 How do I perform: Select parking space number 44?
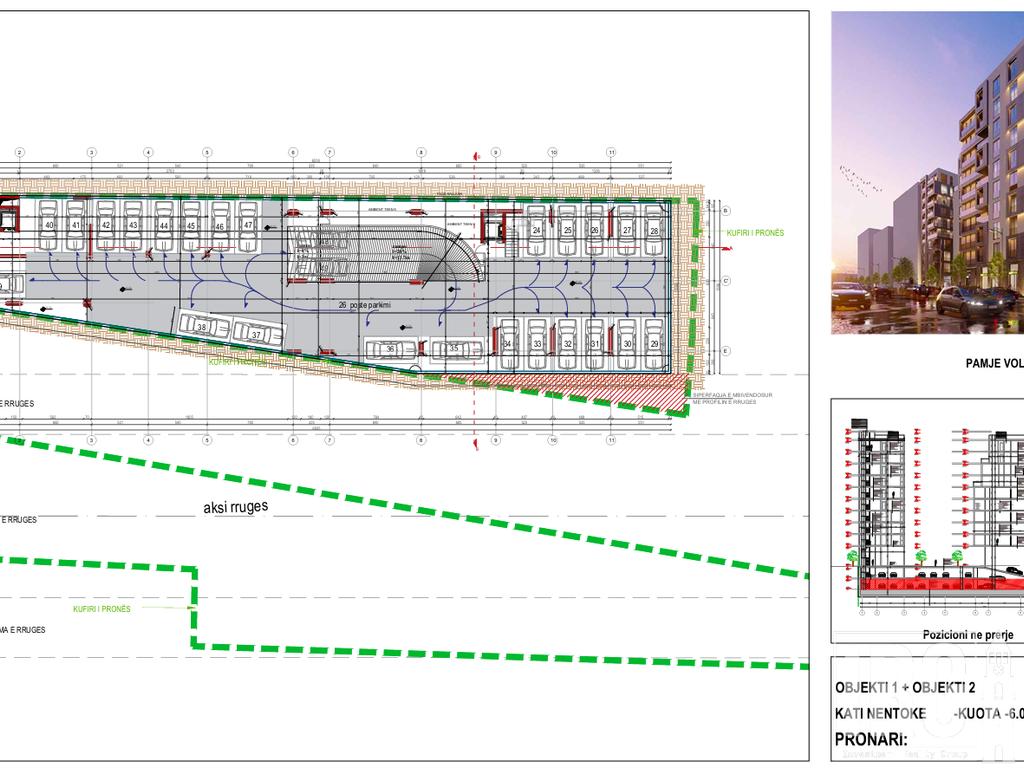point(164,225)
